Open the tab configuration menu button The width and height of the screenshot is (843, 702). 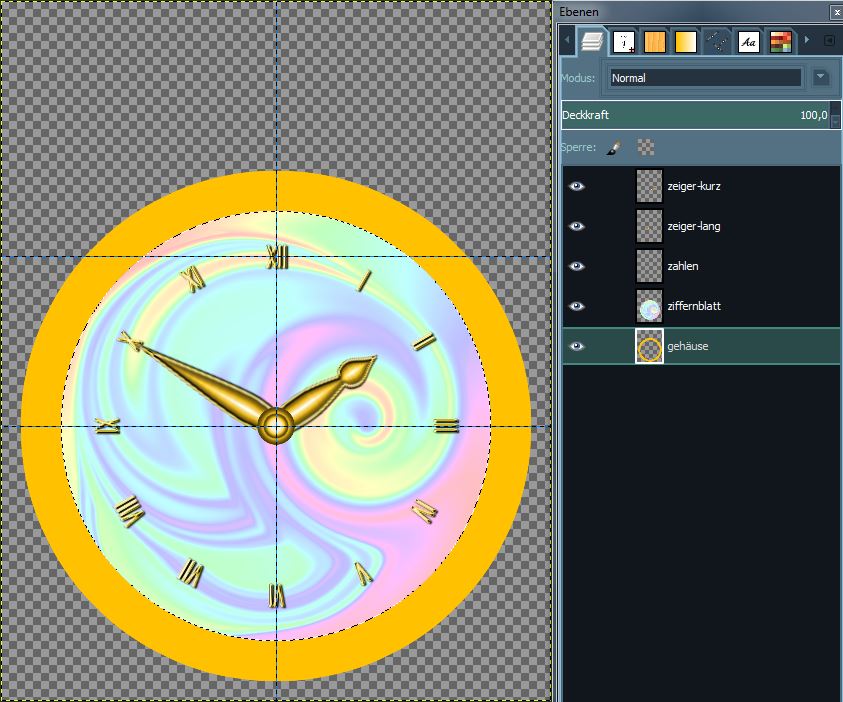(829, 41)
